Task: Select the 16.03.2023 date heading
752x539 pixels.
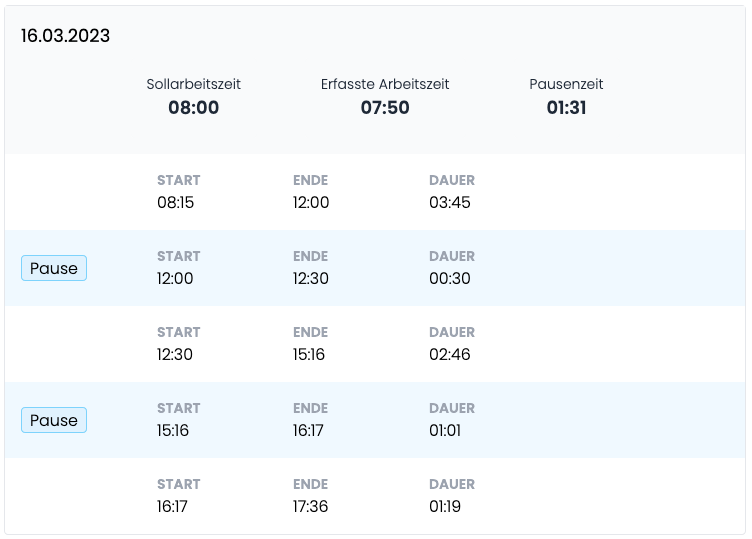Action: tap(65, 35)
